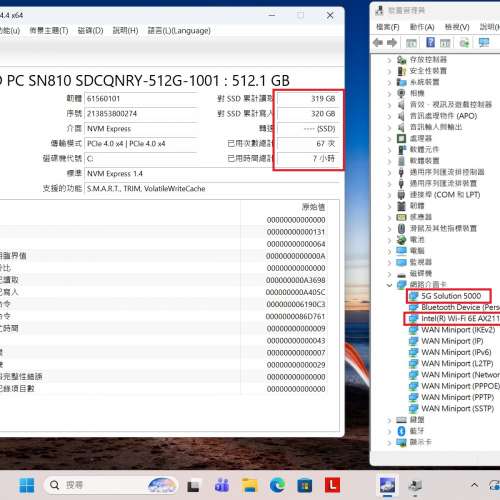This screenshot has height=500, width=500.
Task: Select WAN Miniport (SSTP)
Action: click(457, 409)
